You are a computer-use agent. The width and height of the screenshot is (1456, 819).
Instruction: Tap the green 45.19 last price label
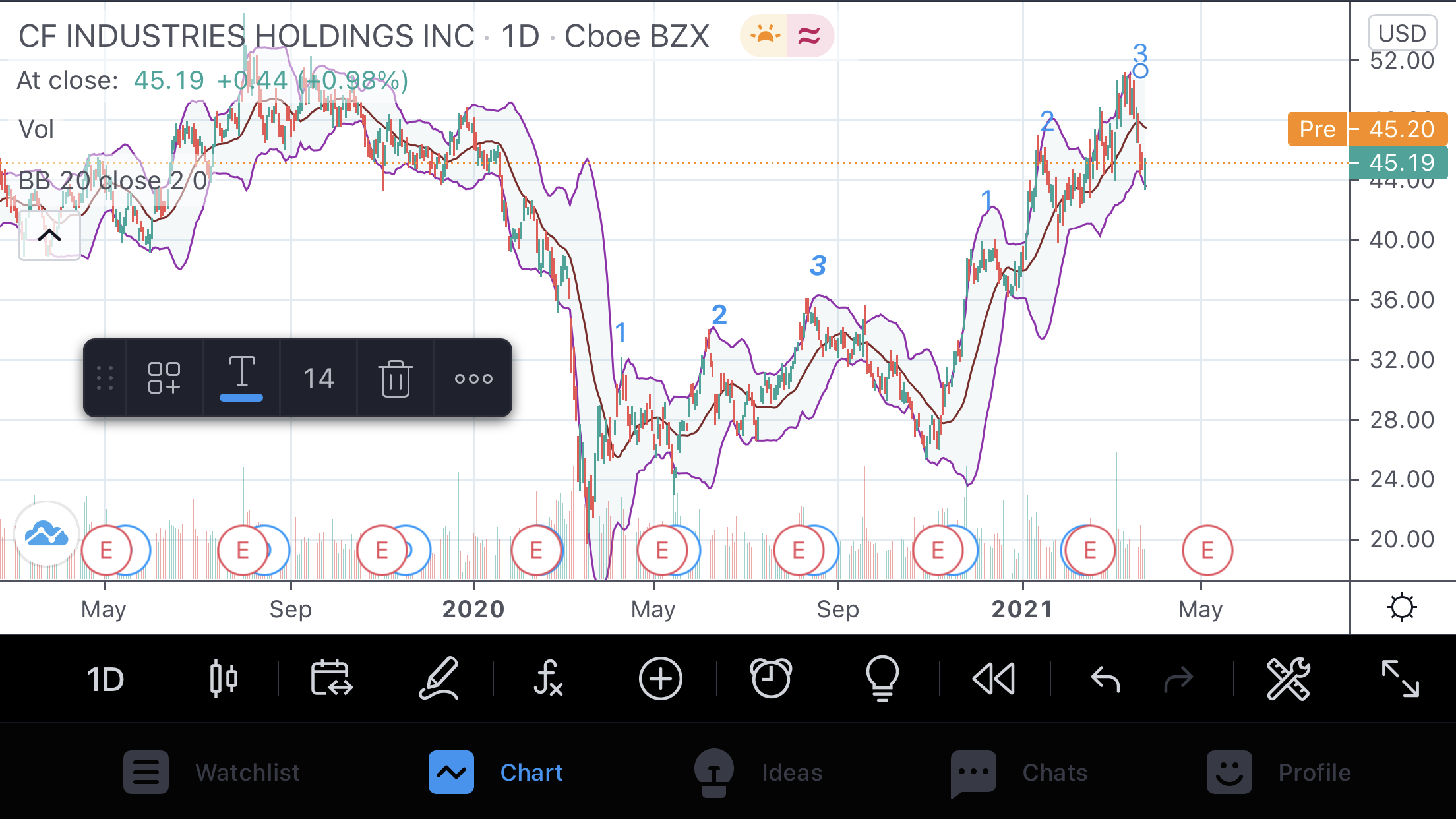[x=1399, y=163]
